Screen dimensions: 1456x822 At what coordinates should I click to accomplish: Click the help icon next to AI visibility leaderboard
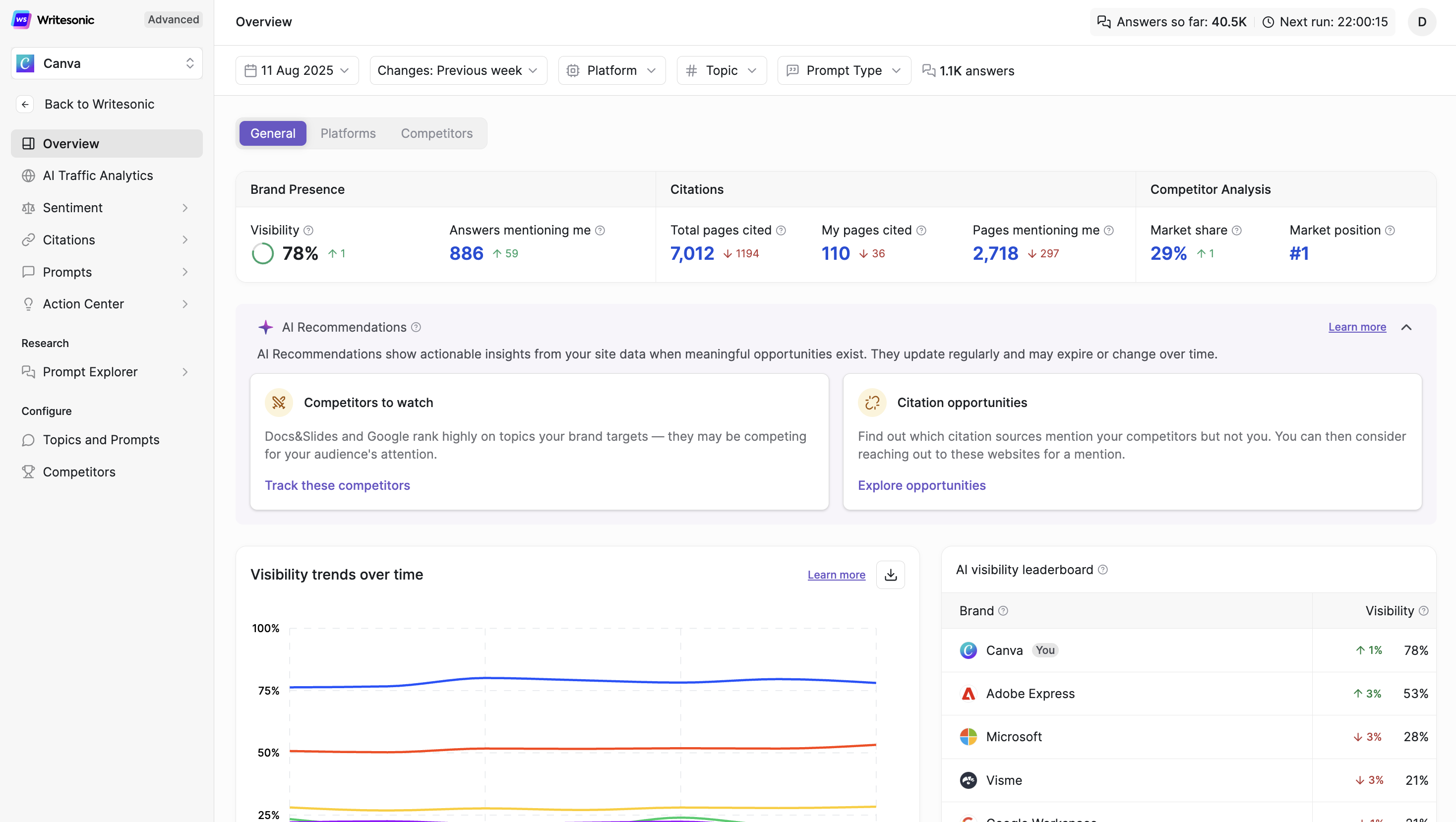[1103, 570]
